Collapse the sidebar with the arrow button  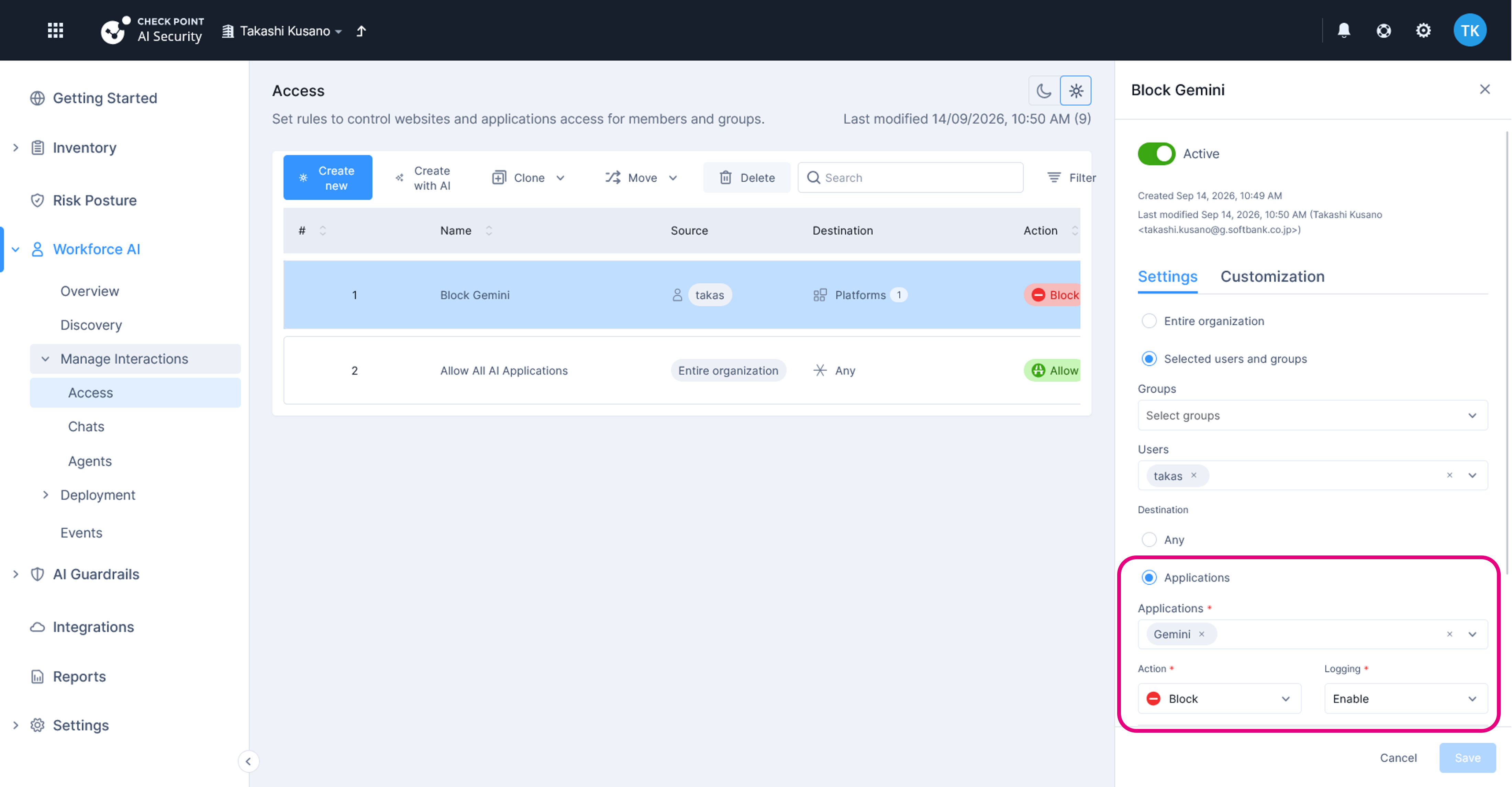click(x=248, y=761)
